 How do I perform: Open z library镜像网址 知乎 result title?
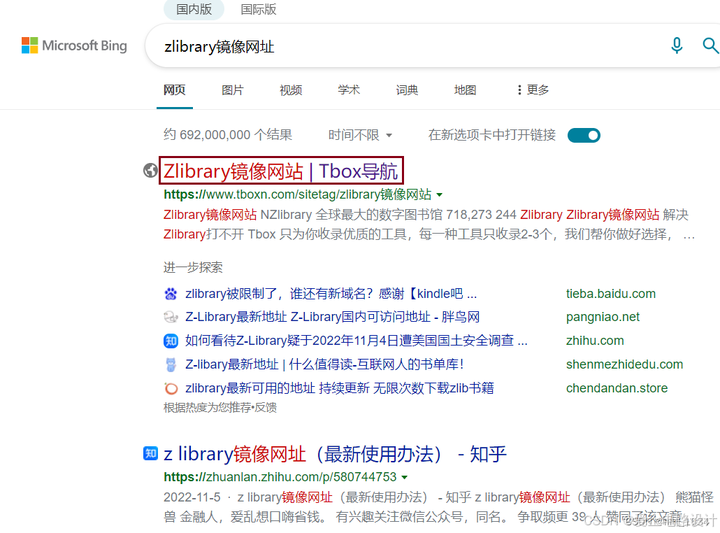[335, 454]
